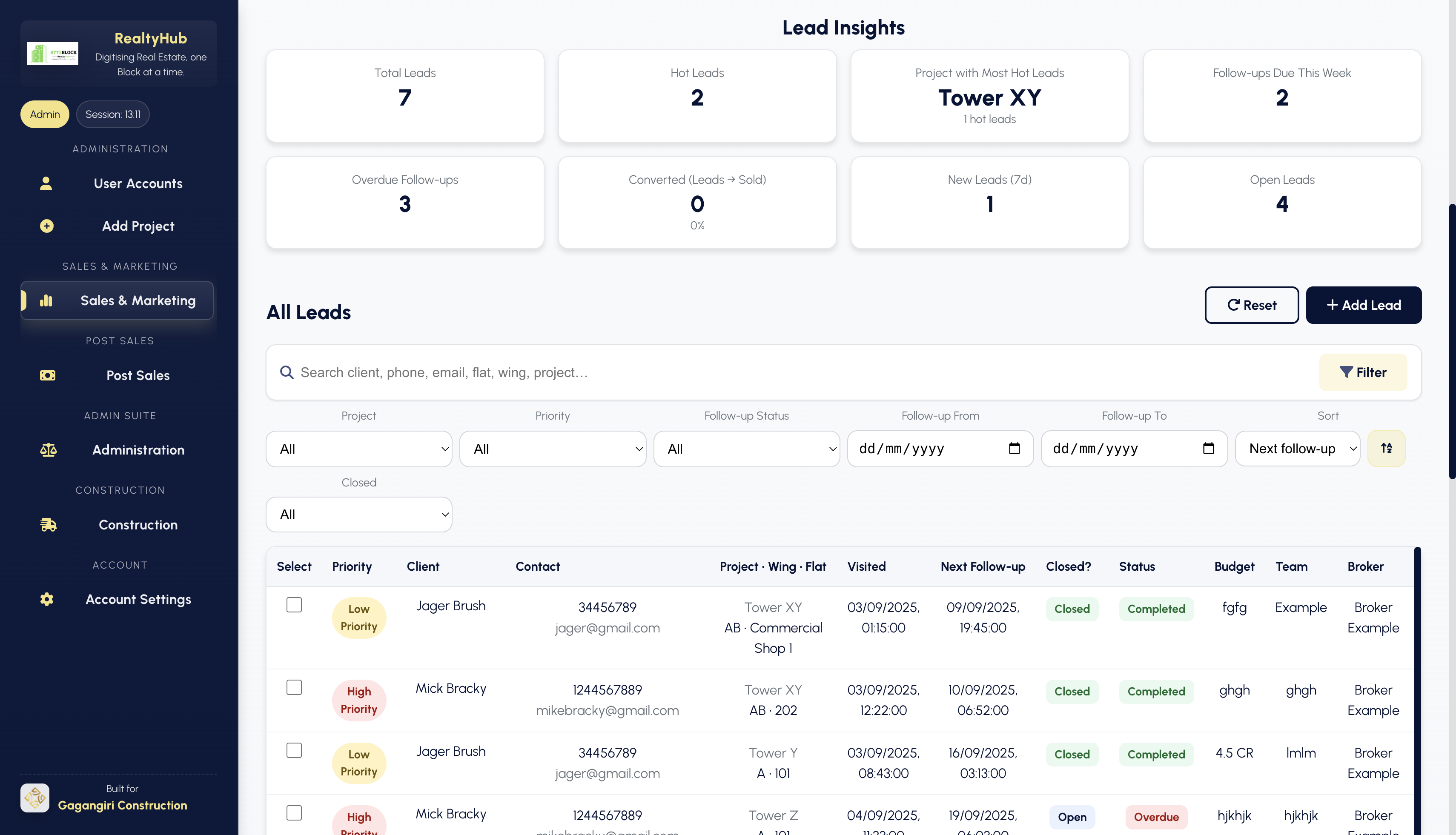Click the Construction truck icon
The height and width of the screenshot is (835, 1456).
[48, 524]
